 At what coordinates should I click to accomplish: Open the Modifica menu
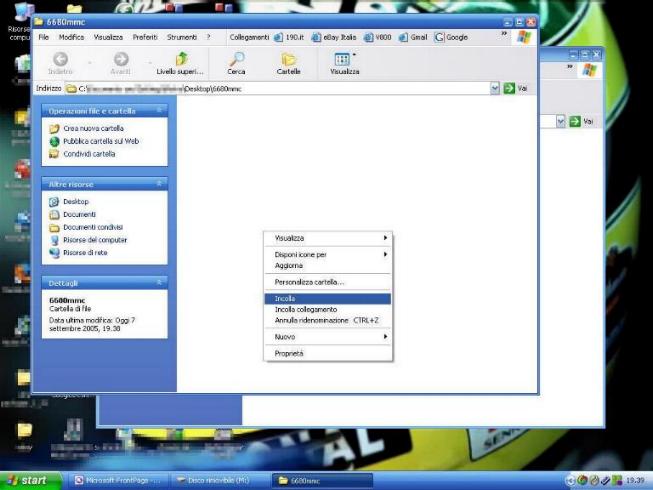[x=71, y=37]
